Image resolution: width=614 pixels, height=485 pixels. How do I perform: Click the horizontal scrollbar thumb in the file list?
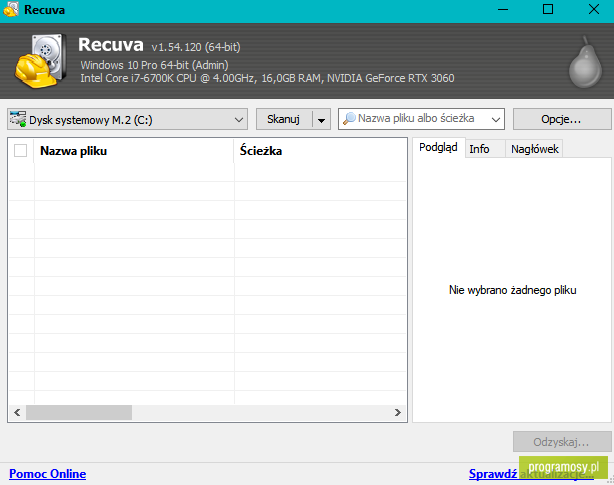point(79,413)
